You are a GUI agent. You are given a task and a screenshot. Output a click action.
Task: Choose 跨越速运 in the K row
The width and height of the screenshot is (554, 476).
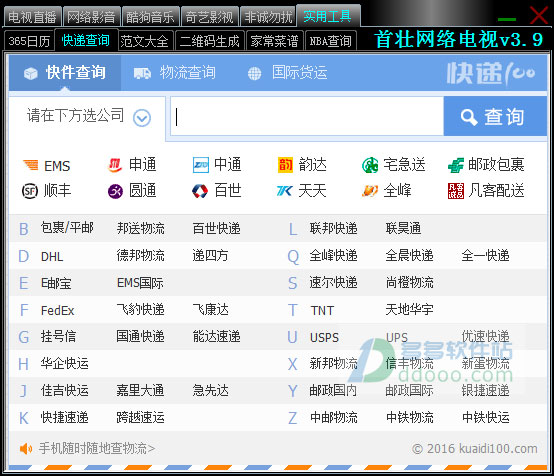click(x=141, y=417)
